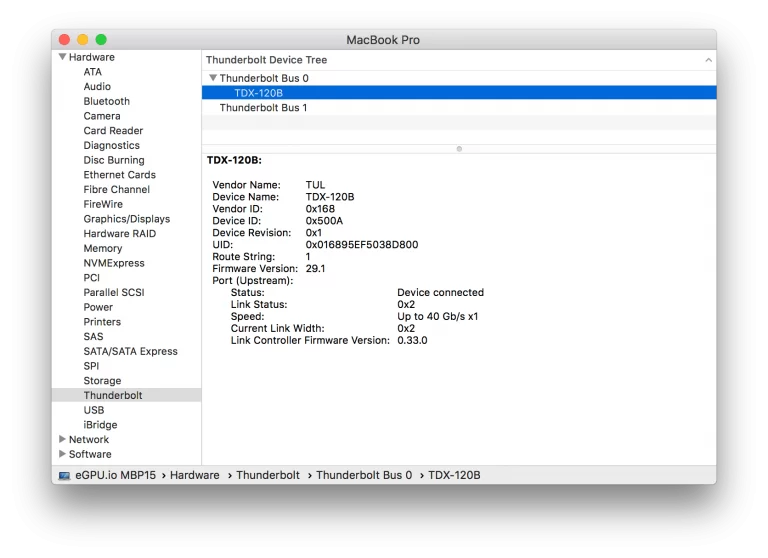Open USB hardware info

(94, 410)
